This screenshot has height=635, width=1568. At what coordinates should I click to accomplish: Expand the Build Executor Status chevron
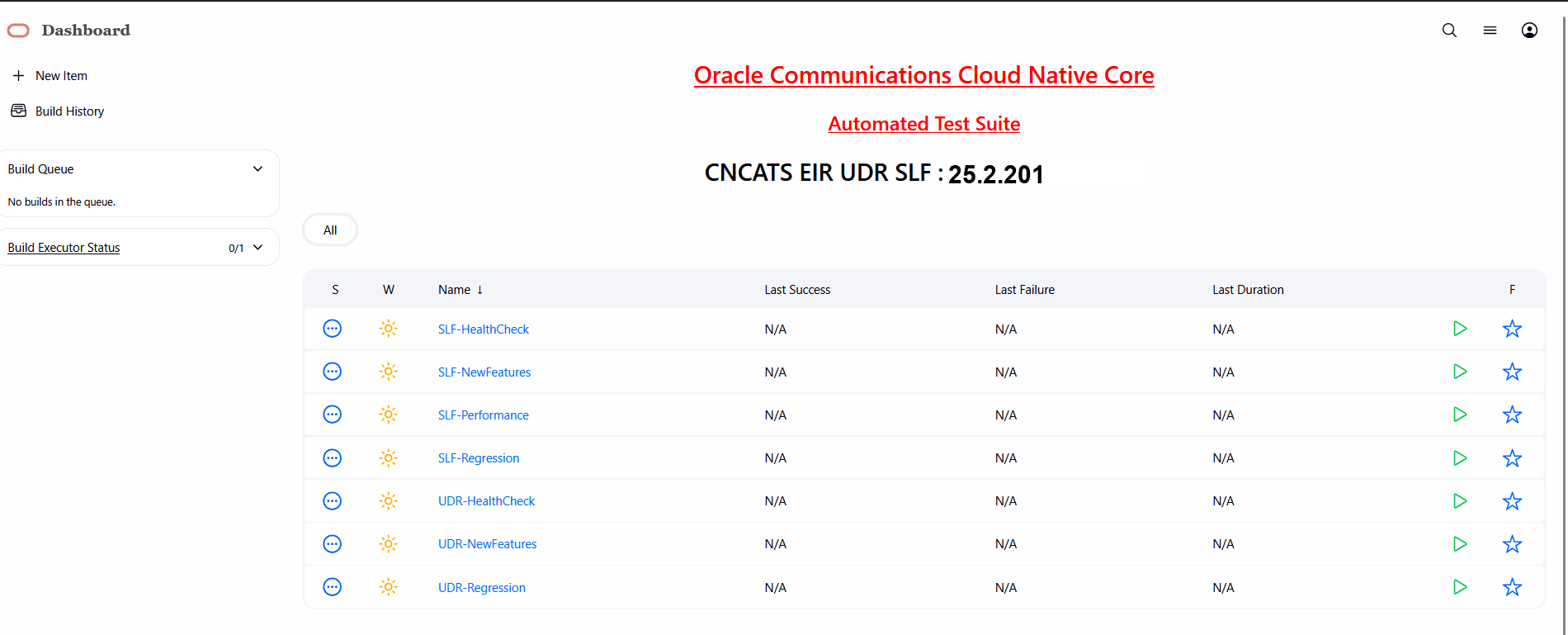(257, 247)
